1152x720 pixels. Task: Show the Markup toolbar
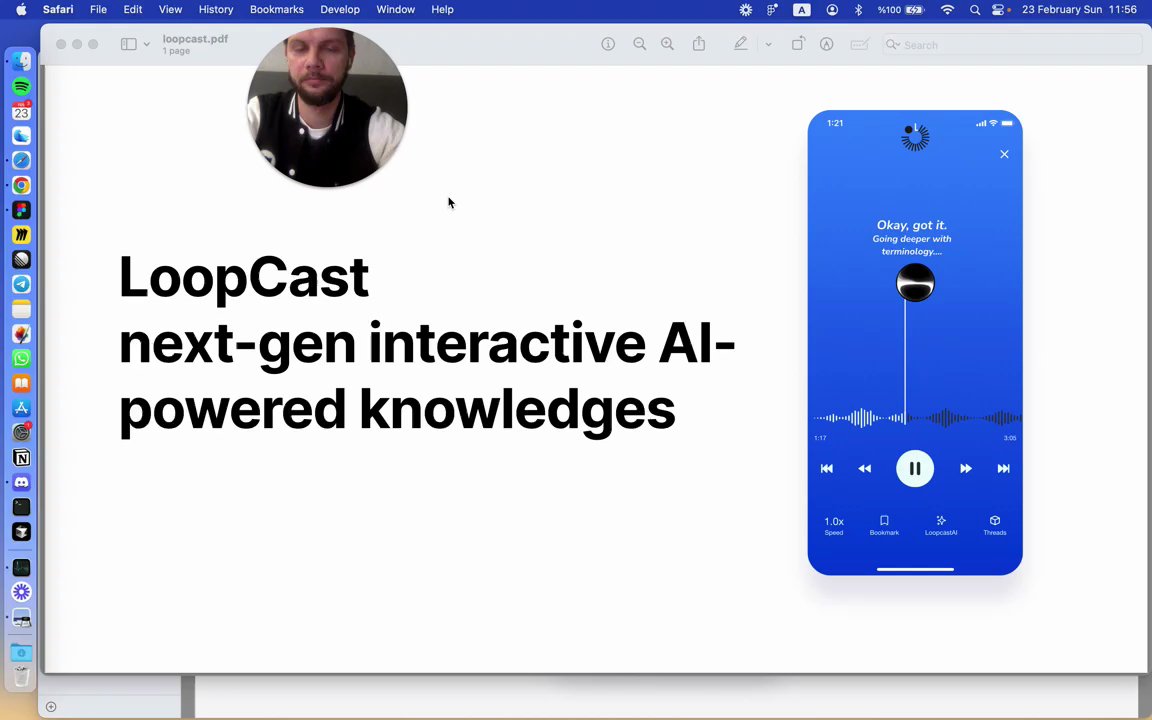[827, 44]
